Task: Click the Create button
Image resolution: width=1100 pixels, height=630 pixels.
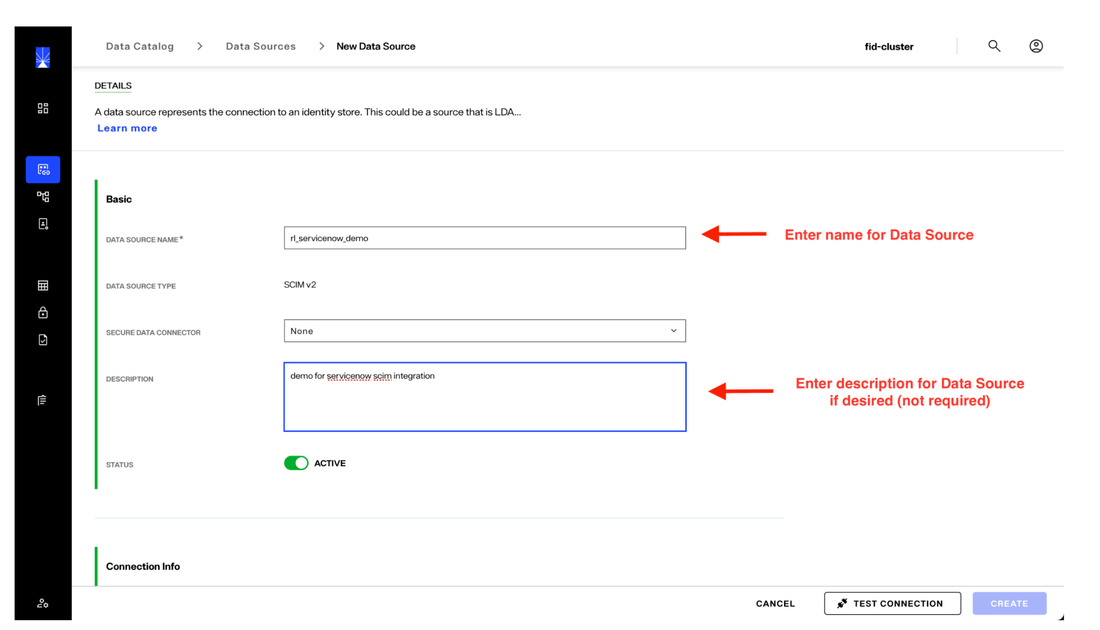Action: 1010,603
